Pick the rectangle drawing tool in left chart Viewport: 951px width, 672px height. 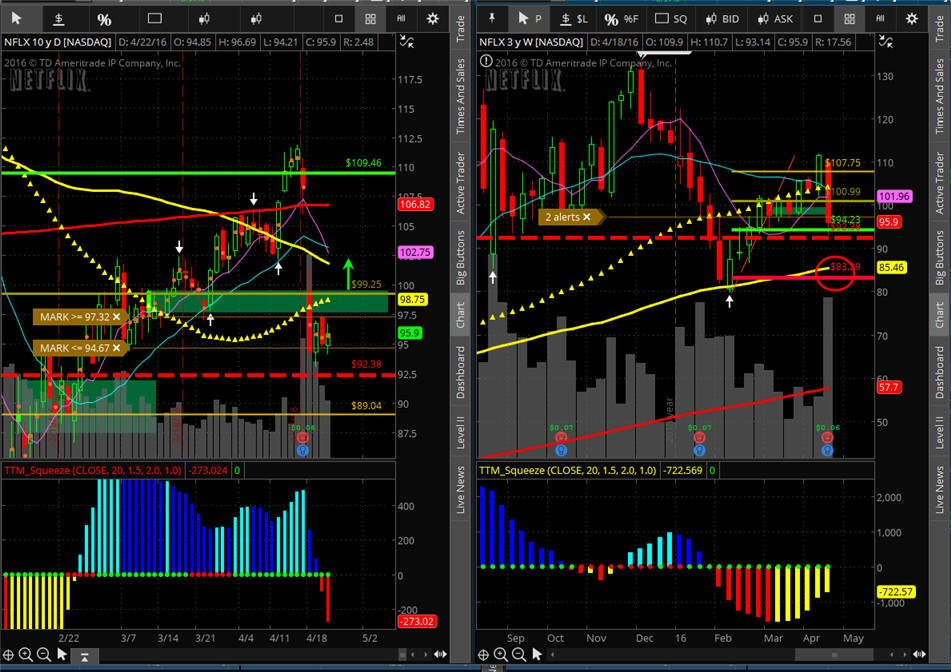tap(155, 18)
